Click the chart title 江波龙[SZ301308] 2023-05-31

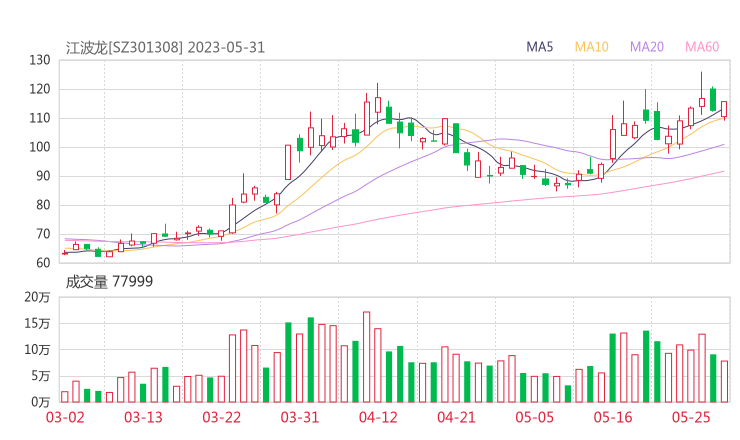(x=165, y=48)
